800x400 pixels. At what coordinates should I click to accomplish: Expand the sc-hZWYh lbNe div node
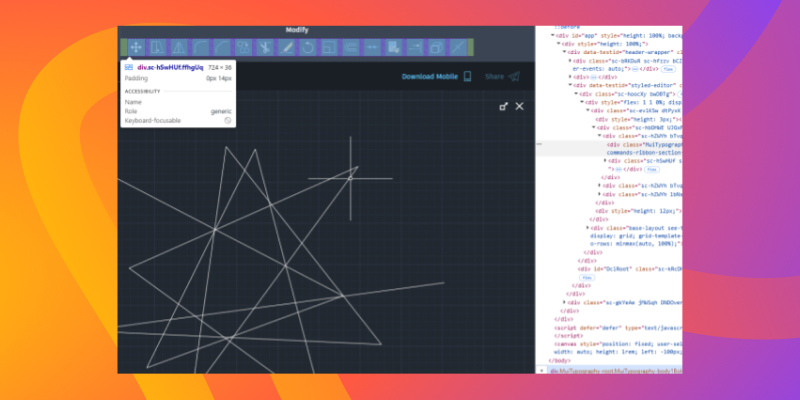pos(600,194)
